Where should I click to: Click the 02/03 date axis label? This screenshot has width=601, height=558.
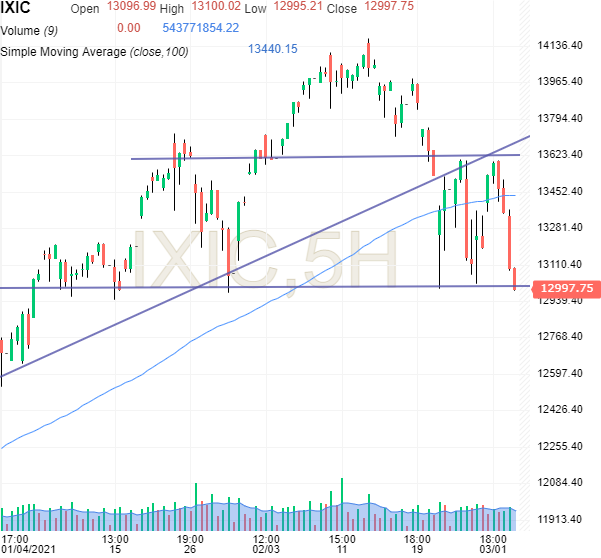265,548
